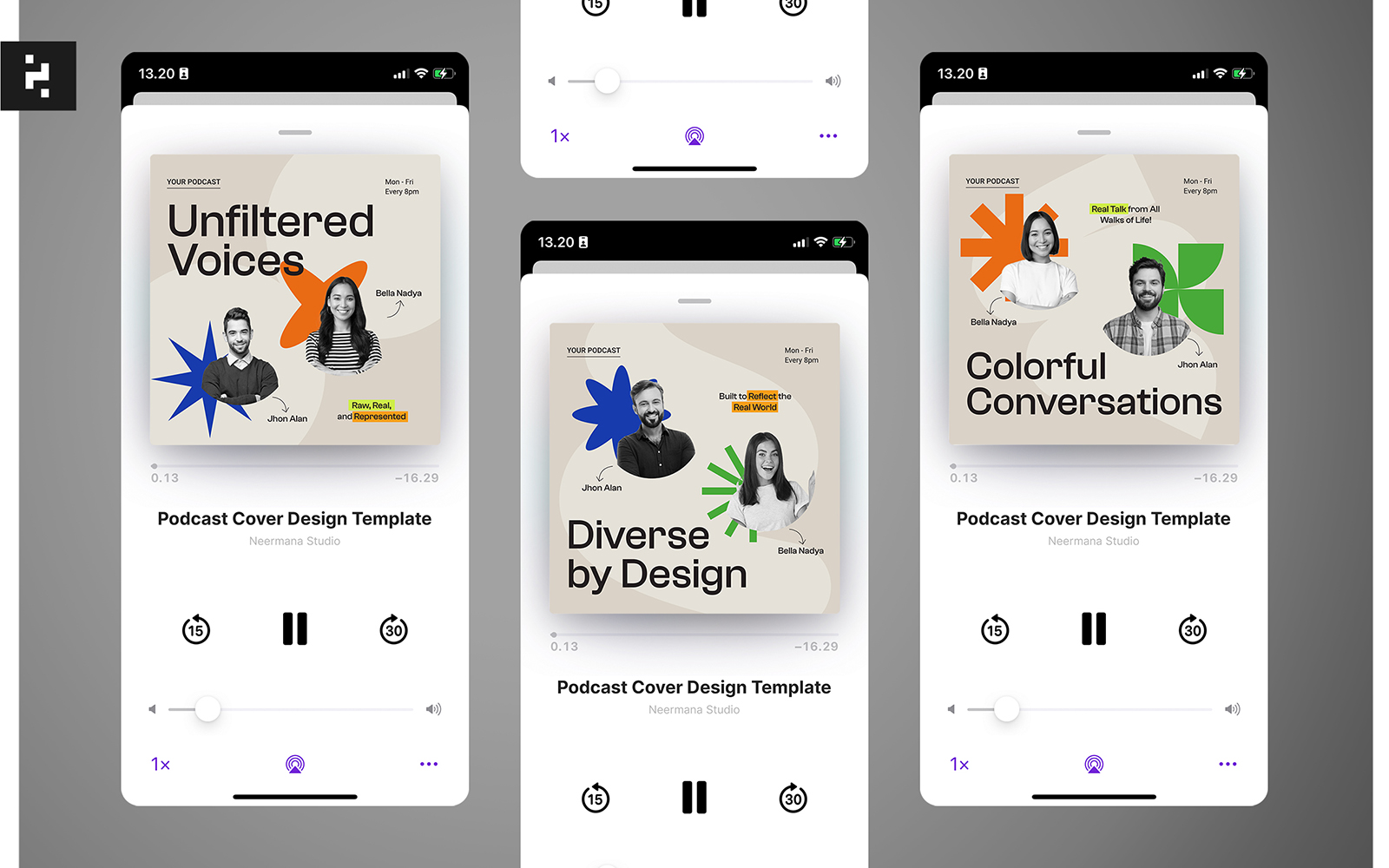Rewind 15 seconds in the Diverse by Design player

(x=596, y=798)
